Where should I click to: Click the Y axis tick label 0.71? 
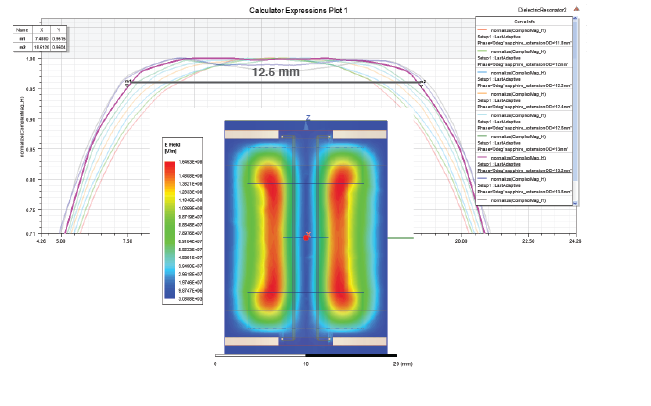pyautogui.click(x=31, y=234)
